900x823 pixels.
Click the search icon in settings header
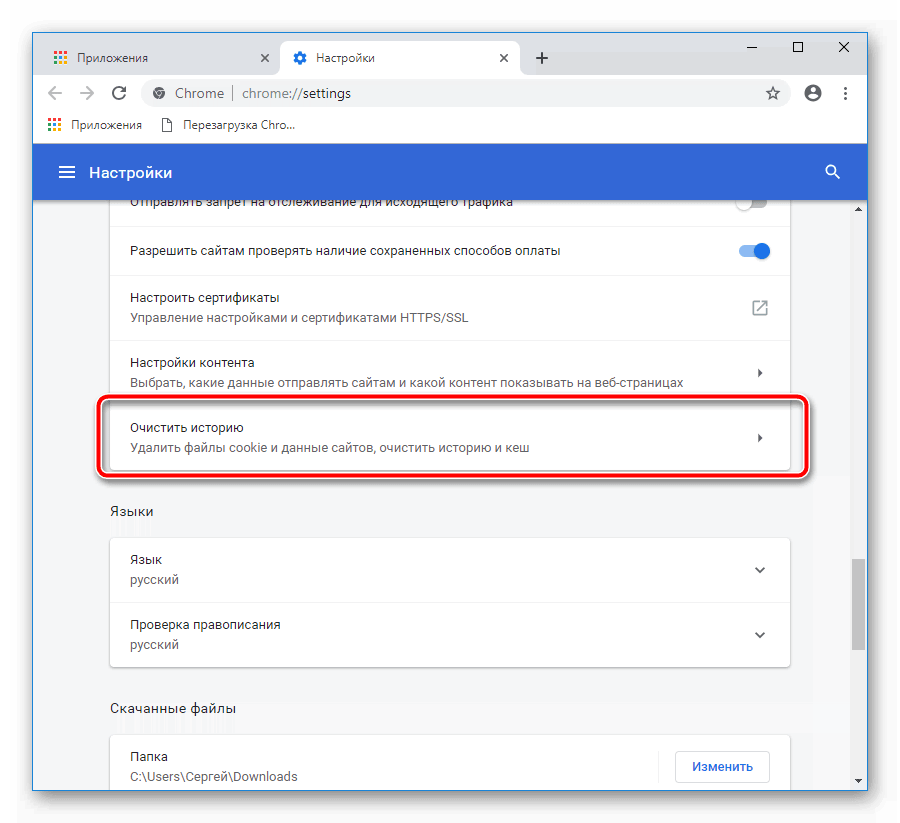[x=832, y=172]
